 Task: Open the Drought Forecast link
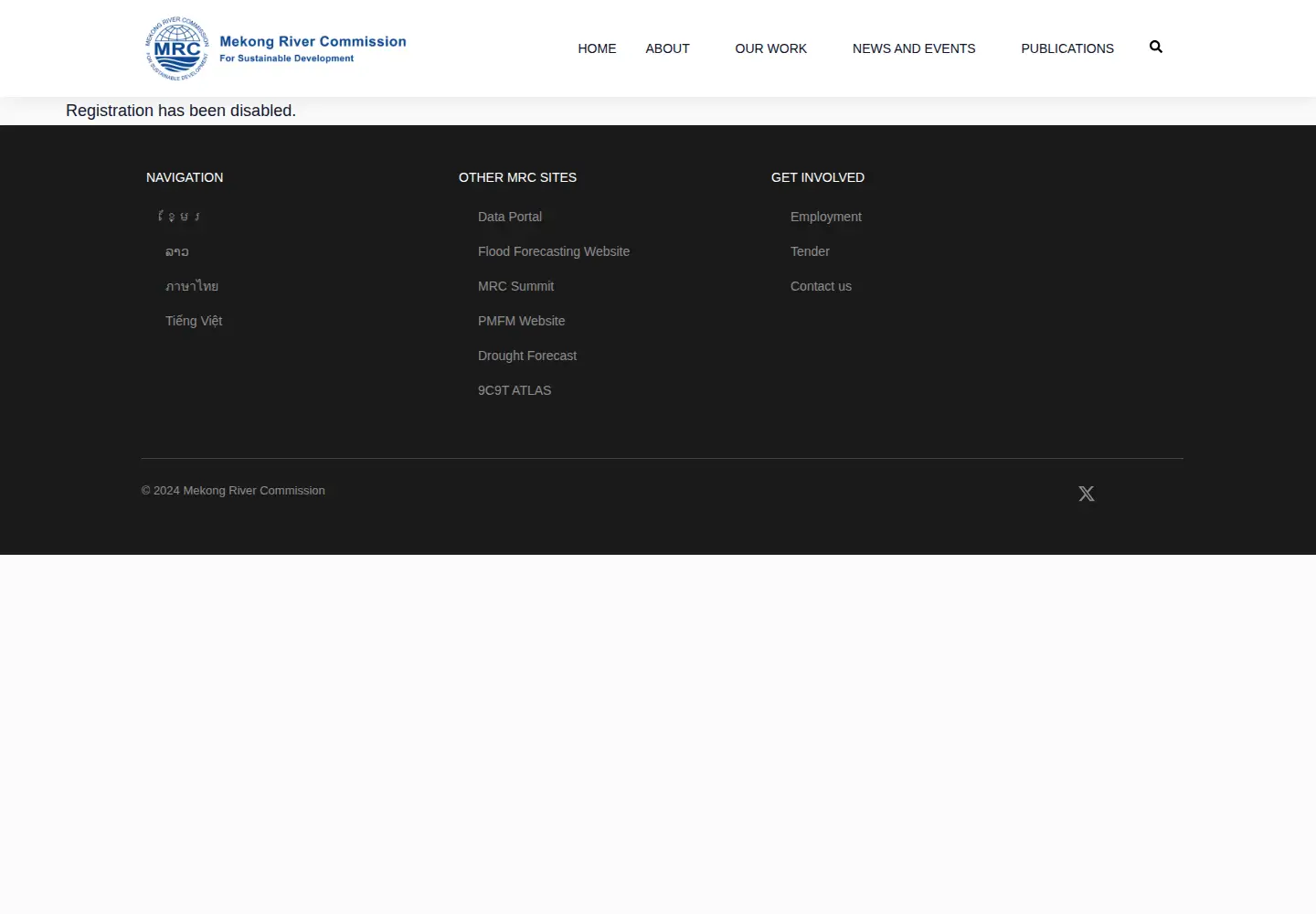pyautogui.click(x=527, y=356)
